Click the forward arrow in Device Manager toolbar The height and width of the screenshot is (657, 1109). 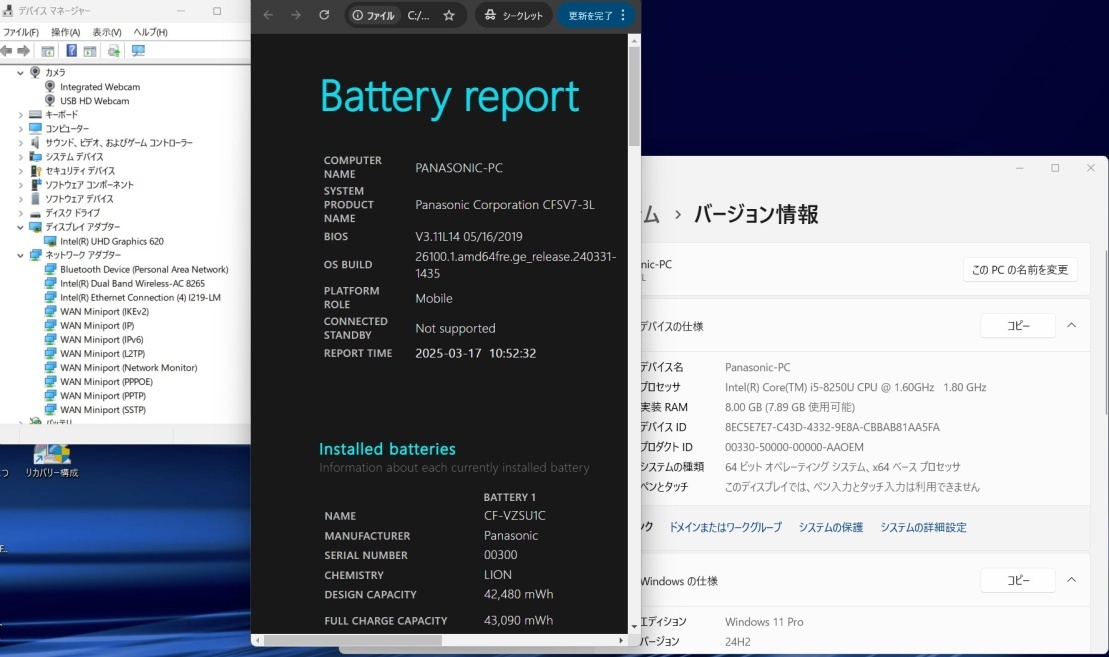click(x=23, y=51)
